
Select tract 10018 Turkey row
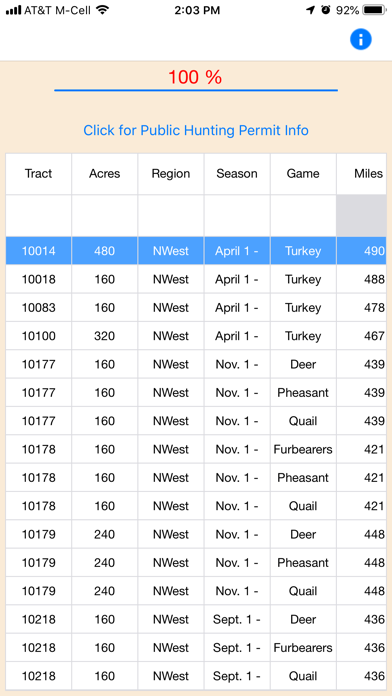coord(196,279)
